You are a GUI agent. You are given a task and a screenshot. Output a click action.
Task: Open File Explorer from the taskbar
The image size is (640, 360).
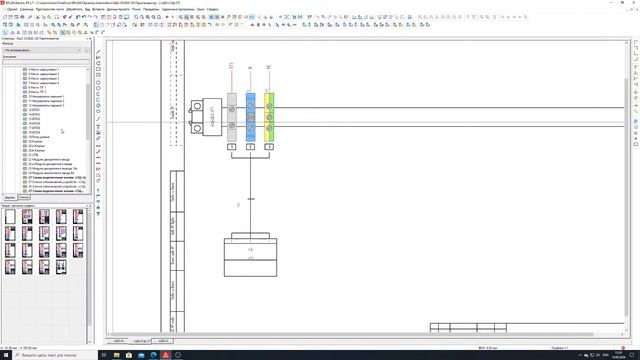[116, 355]
